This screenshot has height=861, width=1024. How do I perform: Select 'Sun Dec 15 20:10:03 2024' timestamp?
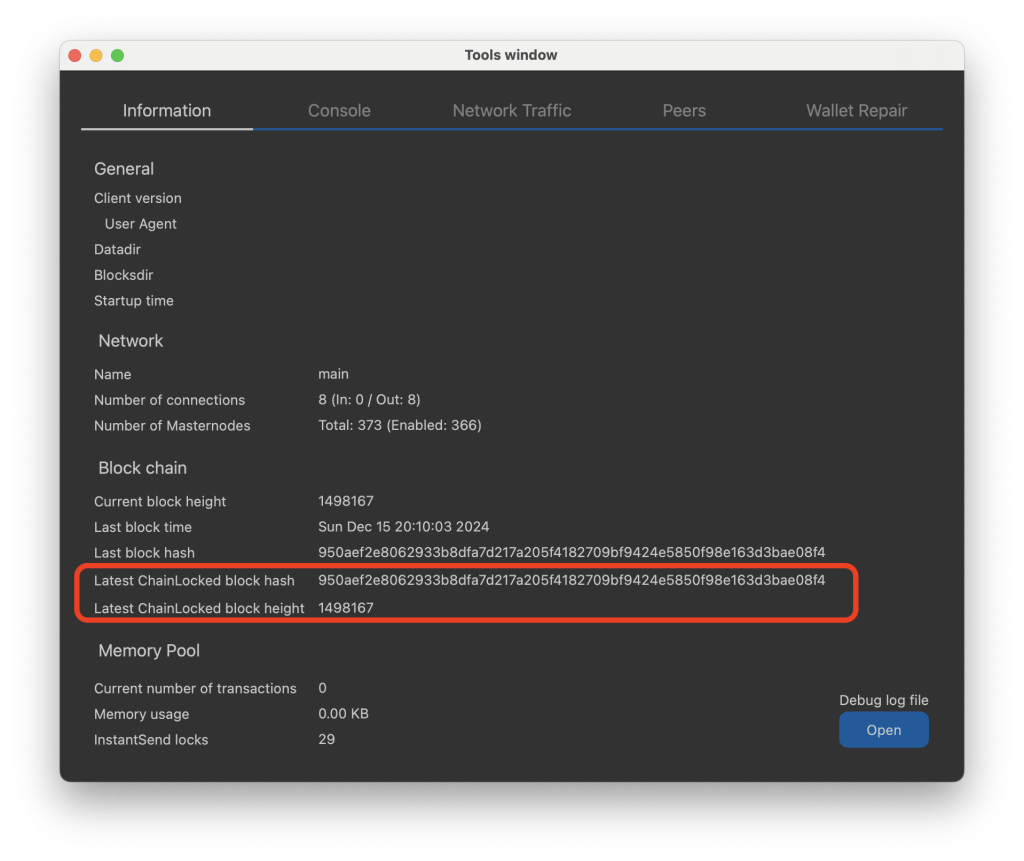(x=404, y=527)
